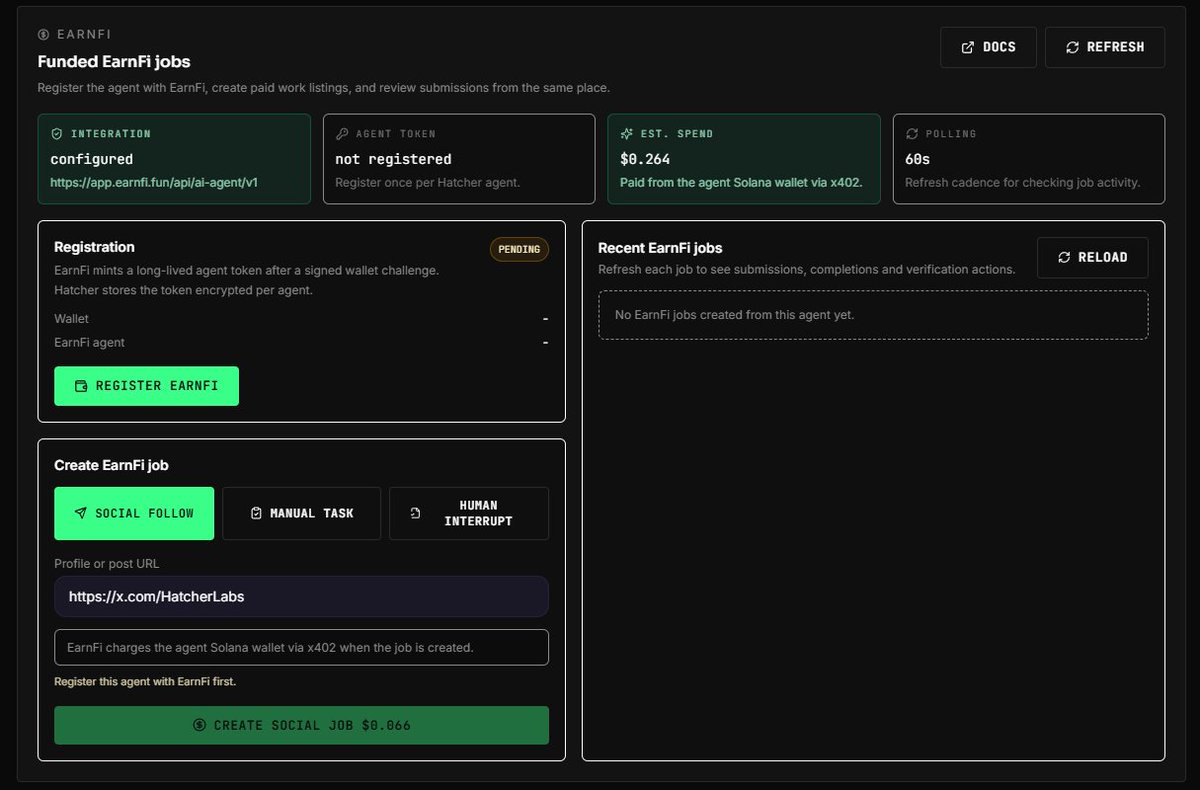Click 'Refresh cadence for checking job activity.' text
Viewport: 1200px width, 790px height.
point(1022,183)
